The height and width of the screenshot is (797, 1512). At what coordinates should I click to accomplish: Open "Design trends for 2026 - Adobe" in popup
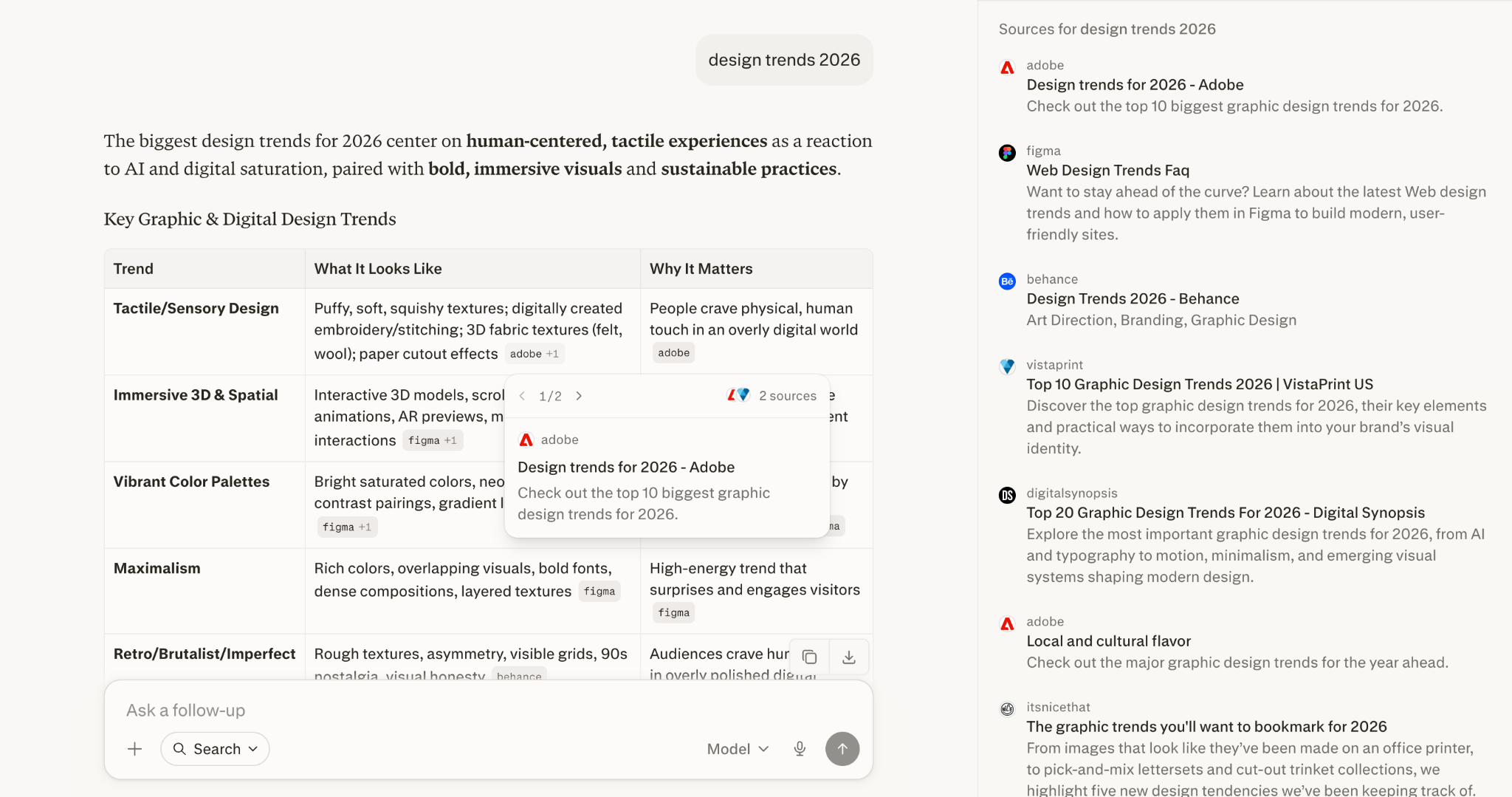click(x=626, y=467)
